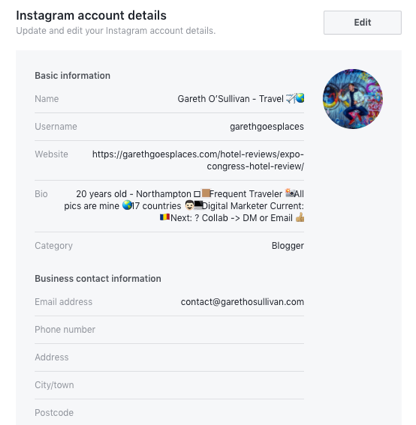Click the Name value Gareth O'Sullivan
416x425 pixels.
[x=213, y=99]
